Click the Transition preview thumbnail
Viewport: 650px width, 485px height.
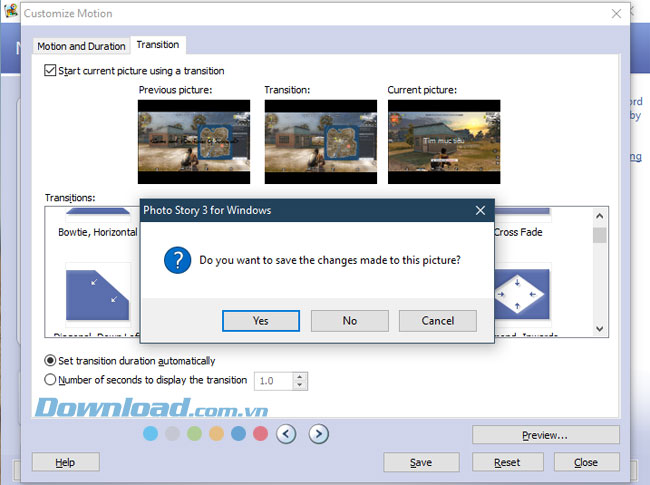pyautogui.click(x=321, y=142)
